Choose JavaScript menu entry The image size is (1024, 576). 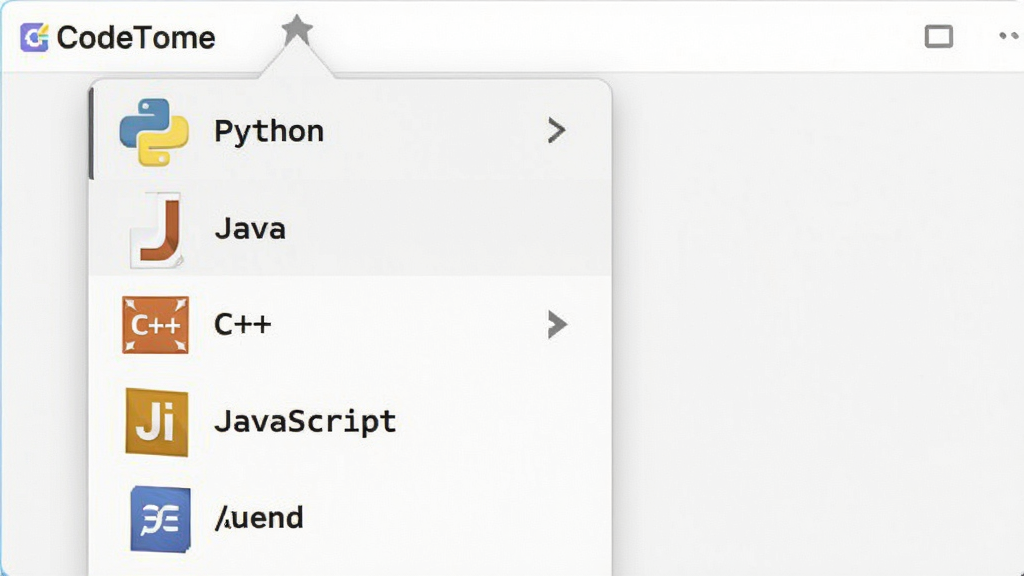pyautogui.click(x=351, y=421)
